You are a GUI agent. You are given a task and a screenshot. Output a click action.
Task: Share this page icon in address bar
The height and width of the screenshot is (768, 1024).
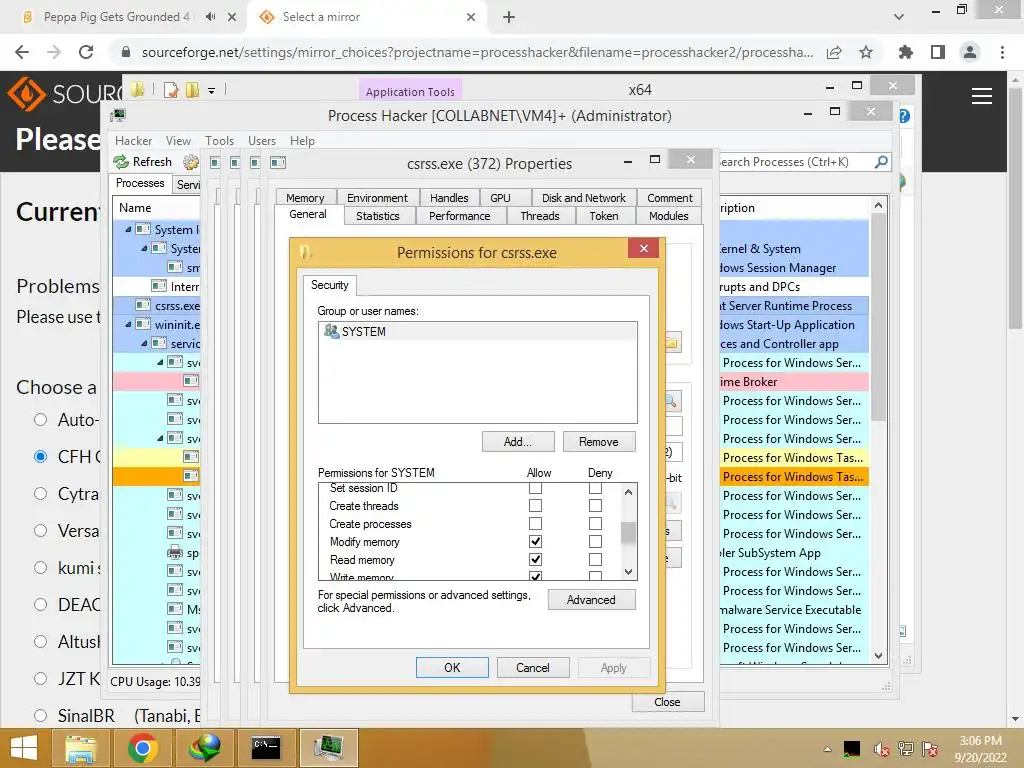pyautogui.click(x=834, y=52)
